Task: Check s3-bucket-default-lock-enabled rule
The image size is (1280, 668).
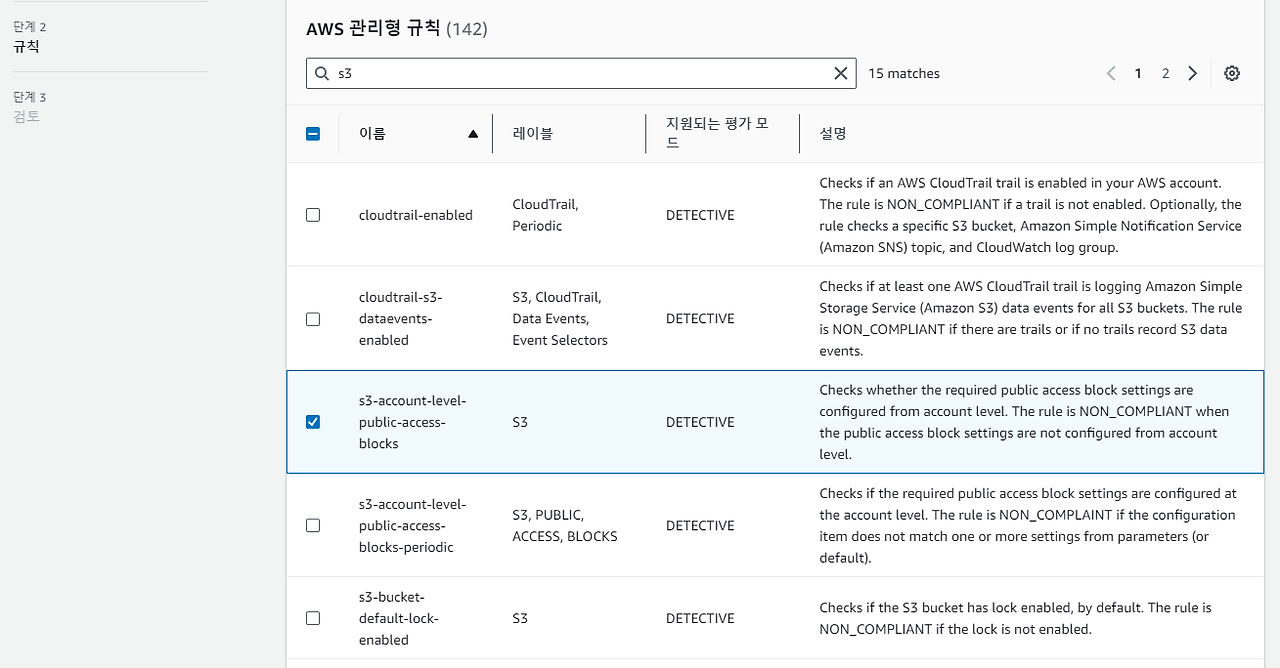Action: coord(313,618)
